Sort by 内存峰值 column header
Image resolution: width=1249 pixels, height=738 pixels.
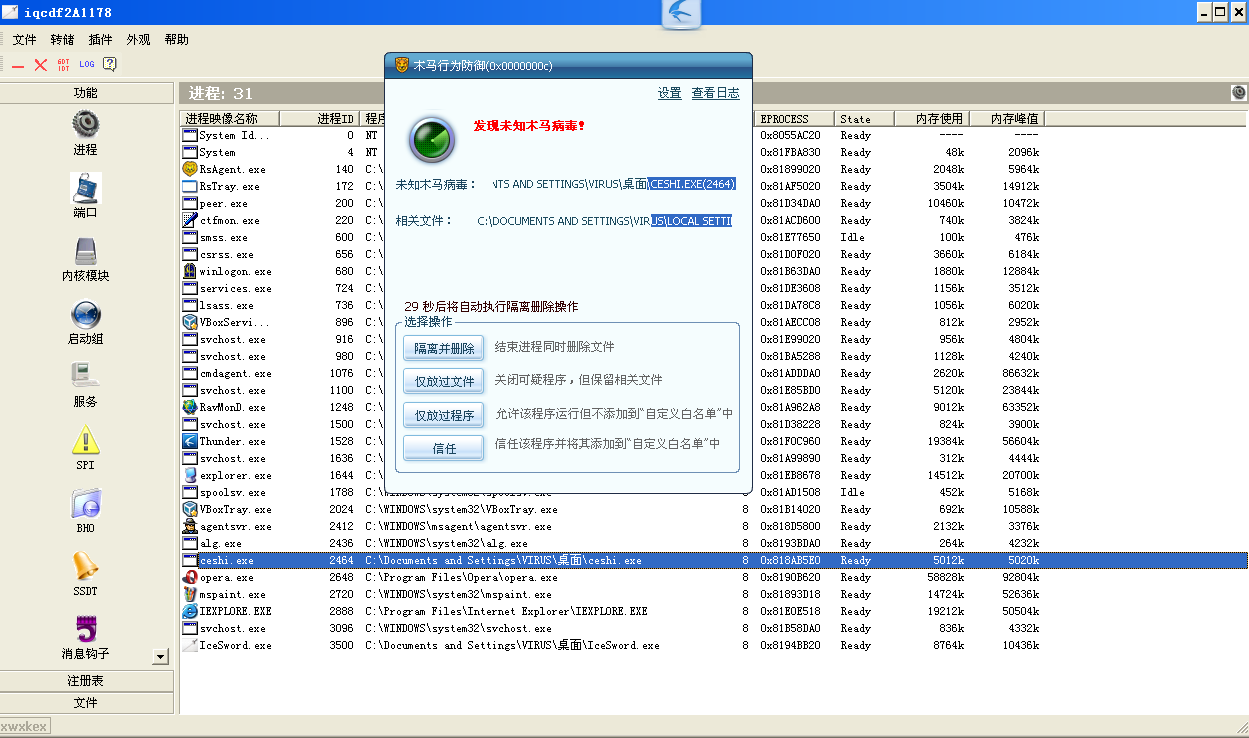tap(1007, 118)
